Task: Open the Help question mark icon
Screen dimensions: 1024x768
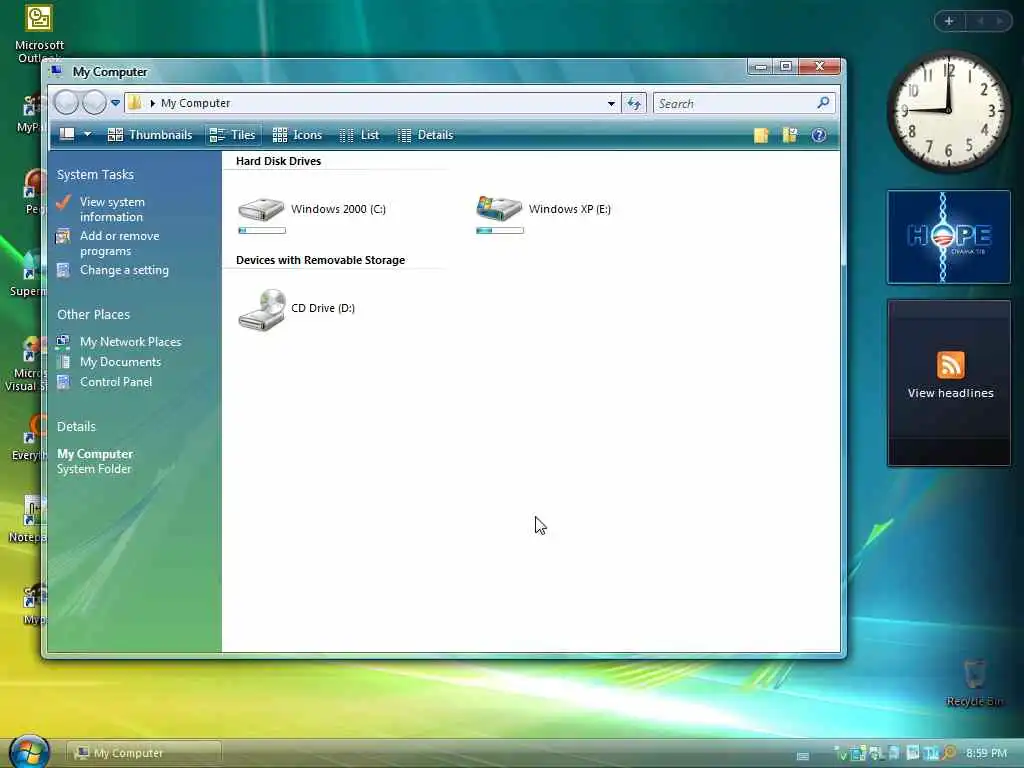Action: 818,135
